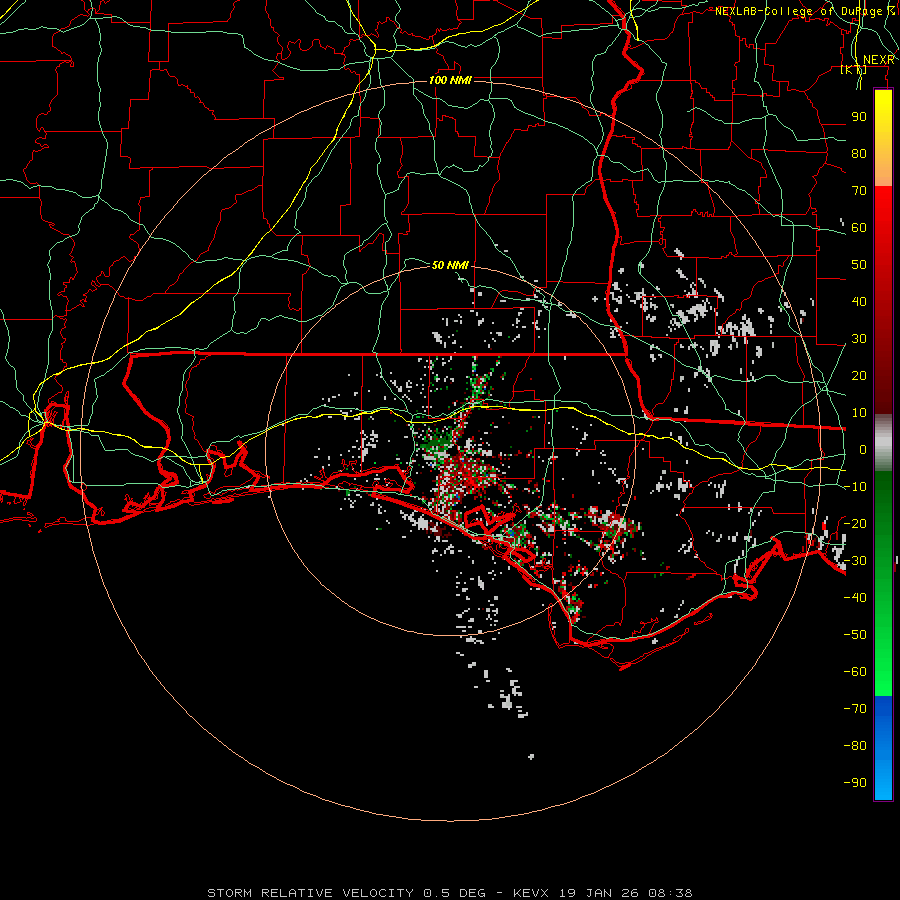Click the NEXR label at top right

point(879,60)
